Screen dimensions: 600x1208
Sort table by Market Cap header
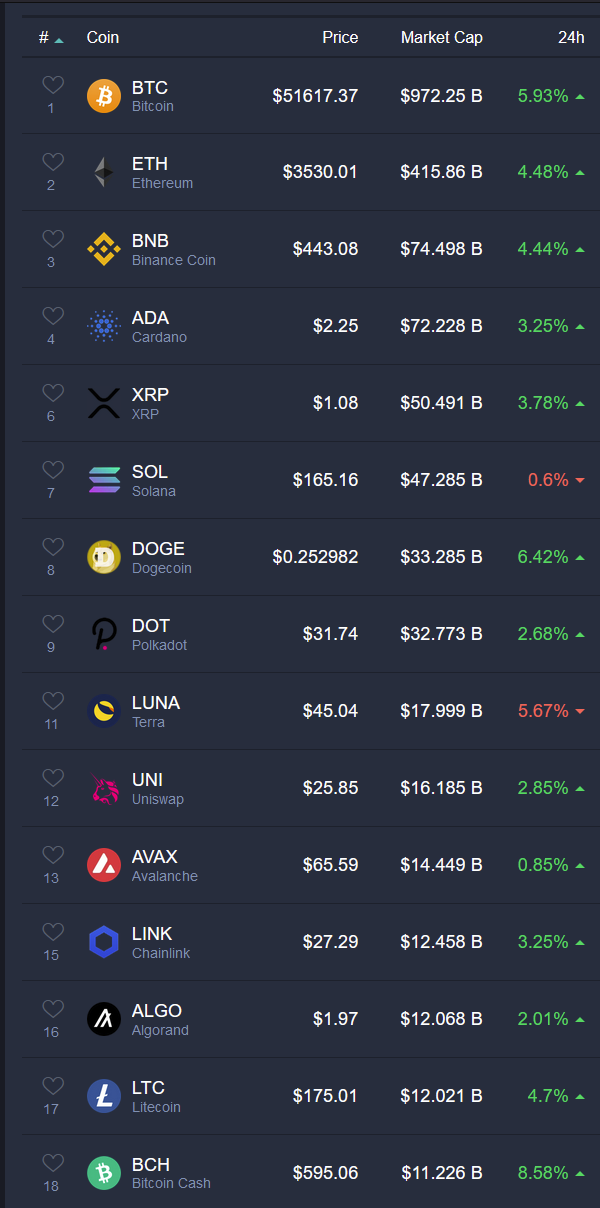coord(442,37)
